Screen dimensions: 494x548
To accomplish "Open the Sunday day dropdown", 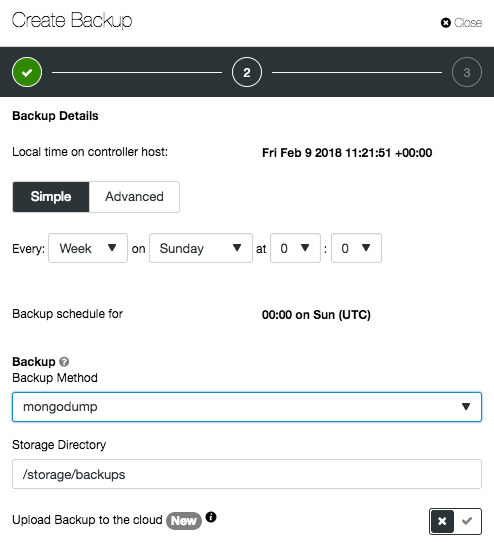I will [x=201, y=248].
